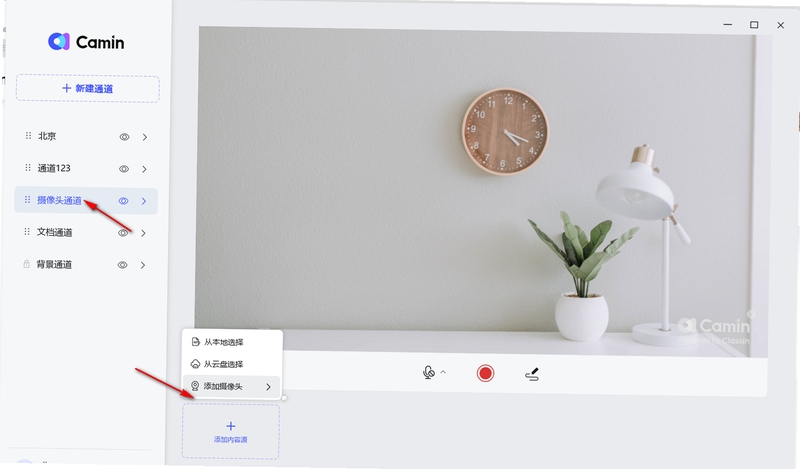The width and height of the screenshot is (800, 469).
Task: Toggle the microphone icon
Action: (x=429, y=373)
